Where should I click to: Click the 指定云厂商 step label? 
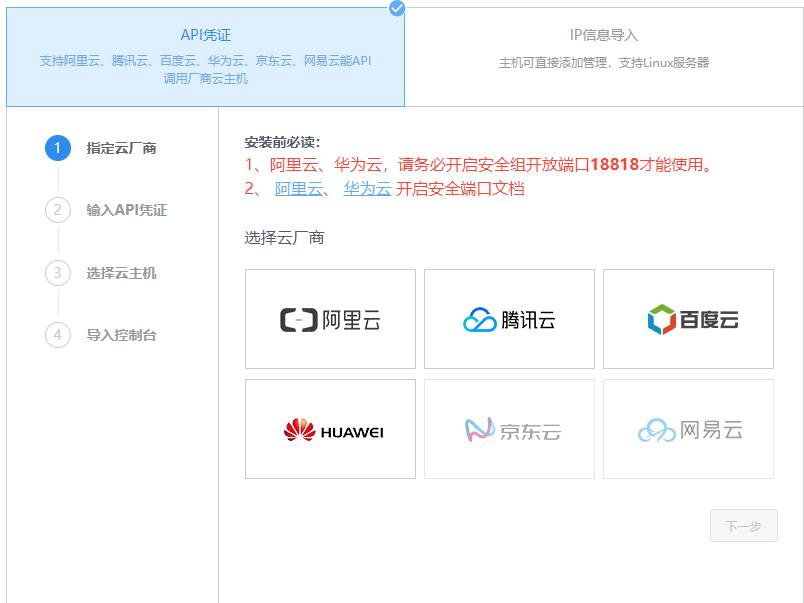122,148
